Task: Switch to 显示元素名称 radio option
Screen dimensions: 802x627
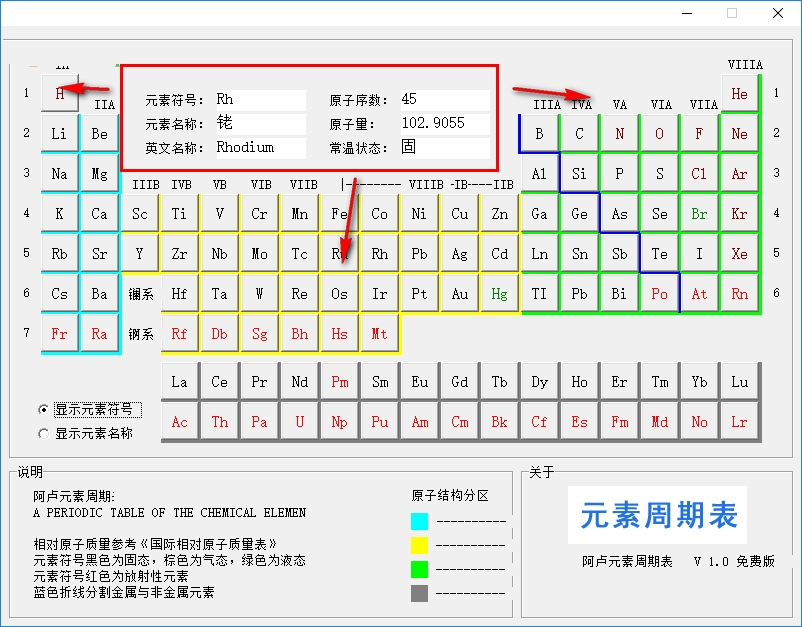Action: (x=86, y=434)
